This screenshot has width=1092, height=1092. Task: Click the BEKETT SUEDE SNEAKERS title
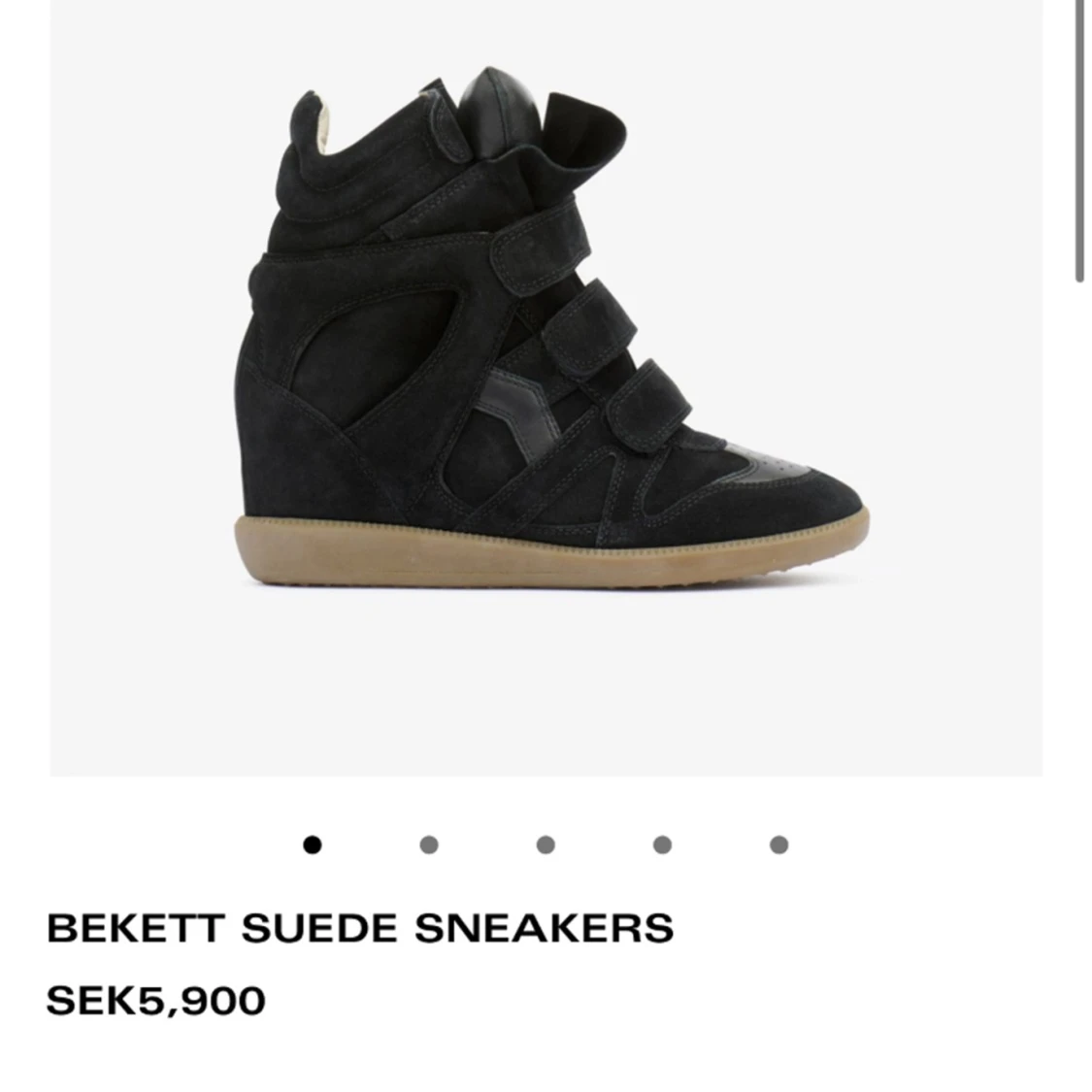[360, 928]
